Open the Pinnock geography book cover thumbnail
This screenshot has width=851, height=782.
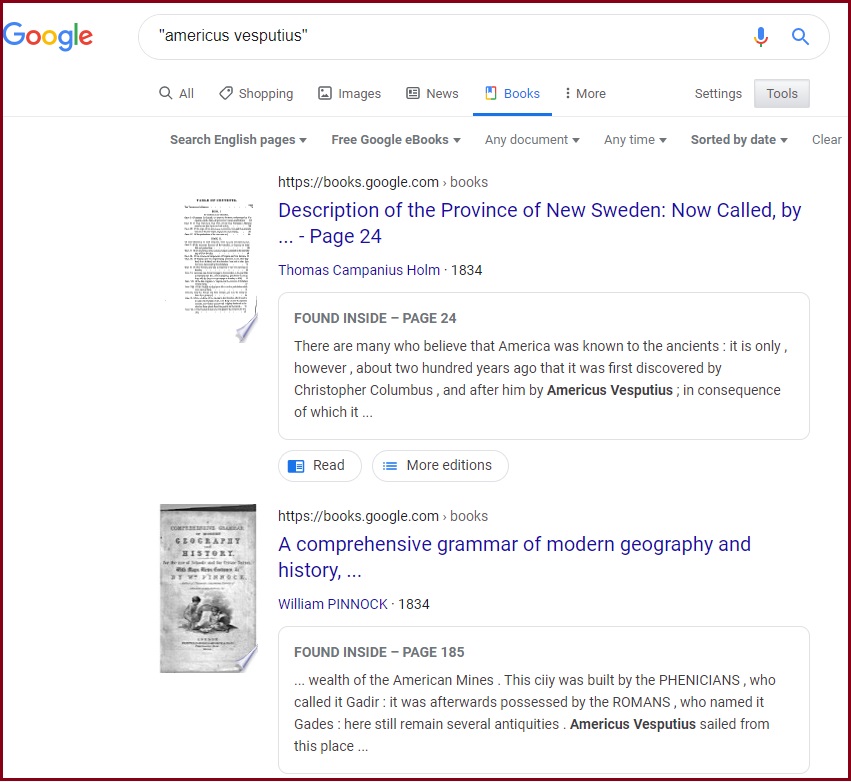point(208,588)
